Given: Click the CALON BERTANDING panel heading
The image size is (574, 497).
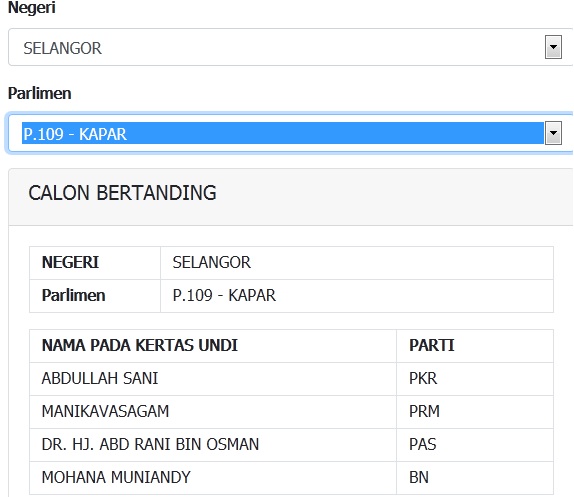Looking at the screenshot, I should [122, 193].
